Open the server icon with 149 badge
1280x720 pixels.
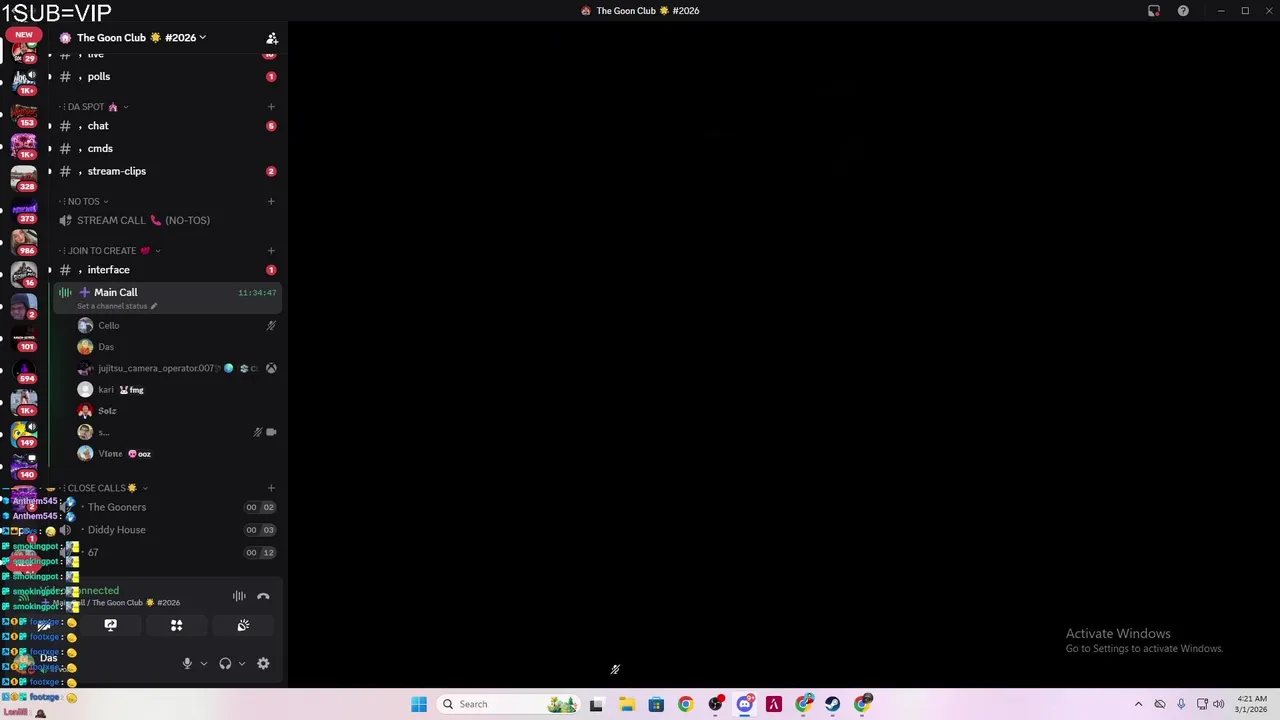24,432
